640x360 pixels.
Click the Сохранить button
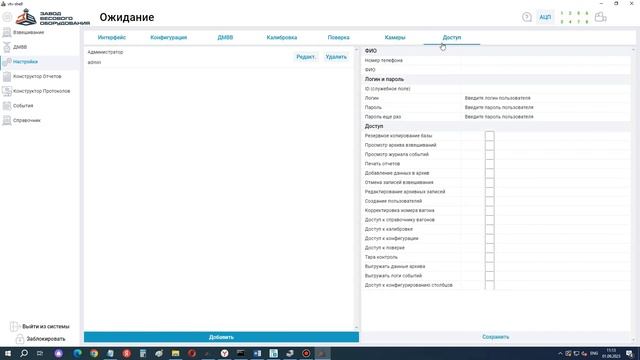[x=496, y=337]
